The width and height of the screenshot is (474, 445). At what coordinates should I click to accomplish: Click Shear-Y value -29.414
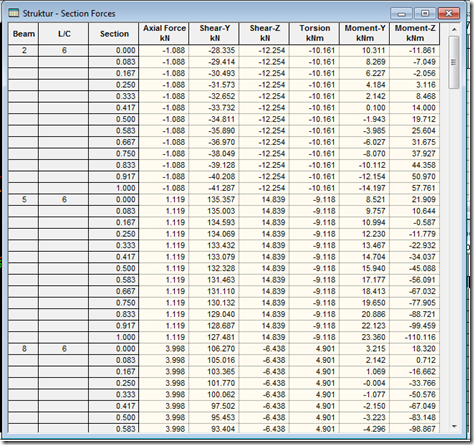[214, 62]
